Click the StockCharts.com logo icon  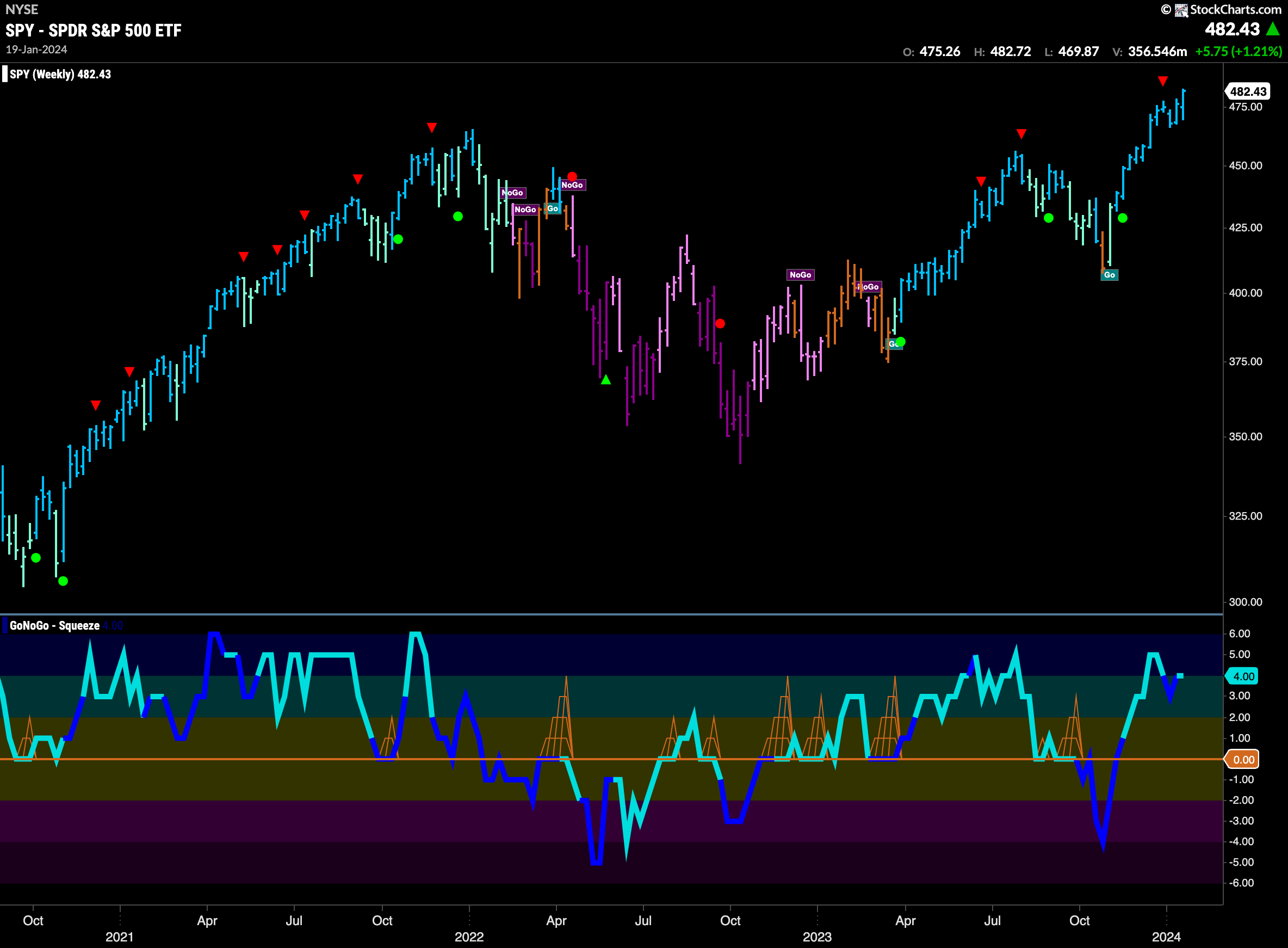coord(1181,10)
